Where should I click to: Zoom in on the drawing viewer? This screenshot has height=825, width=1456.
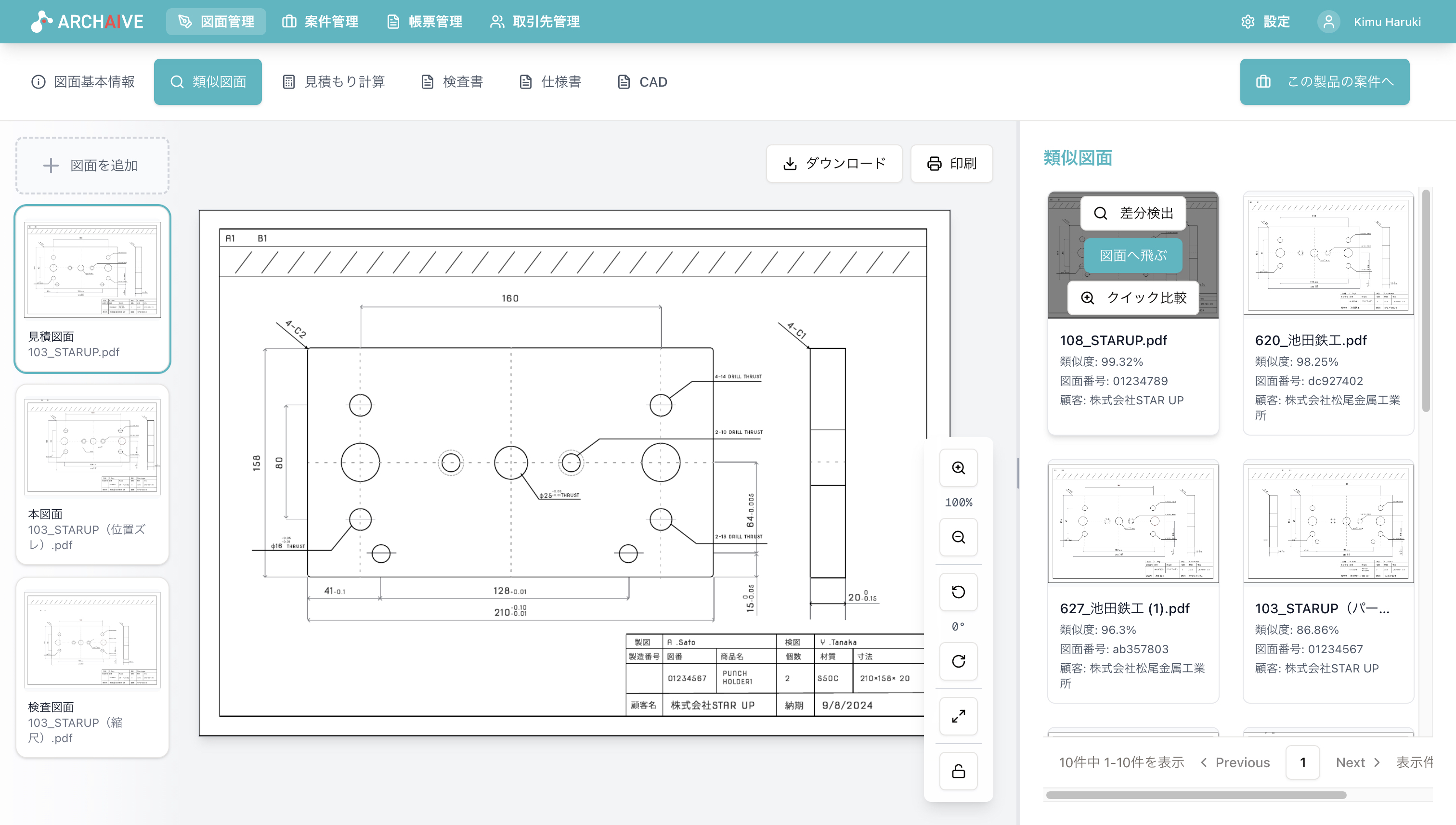point(958,468)
